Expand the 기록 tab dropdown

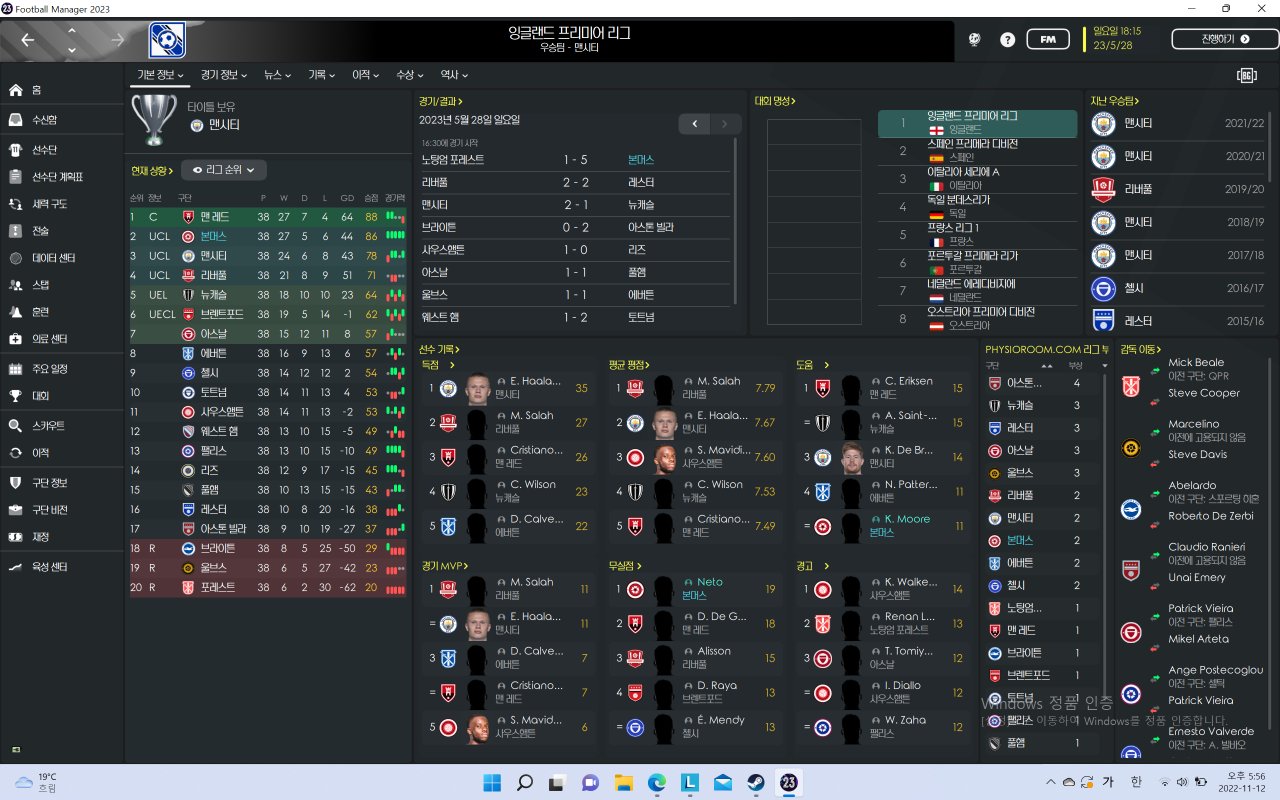click(x=322, y=75)
